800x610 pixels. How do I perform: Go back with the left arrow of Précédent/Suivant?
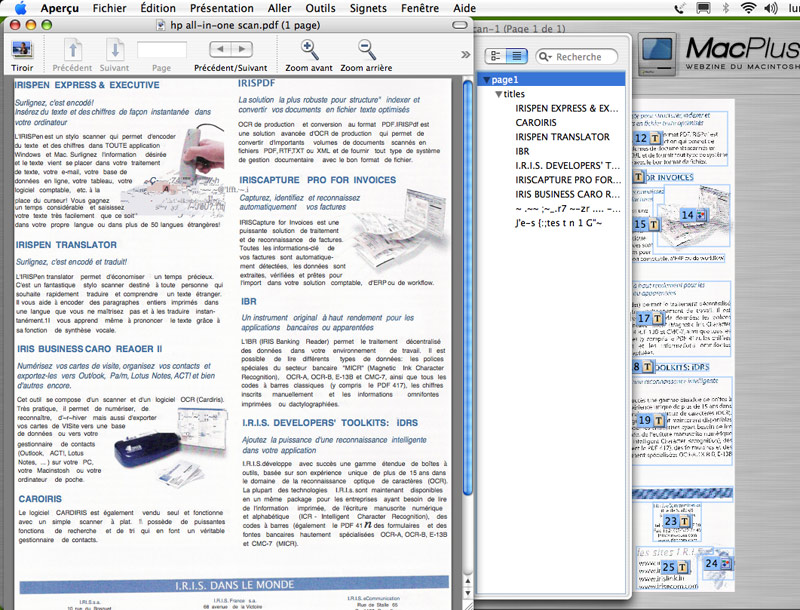tap(220, 49)
